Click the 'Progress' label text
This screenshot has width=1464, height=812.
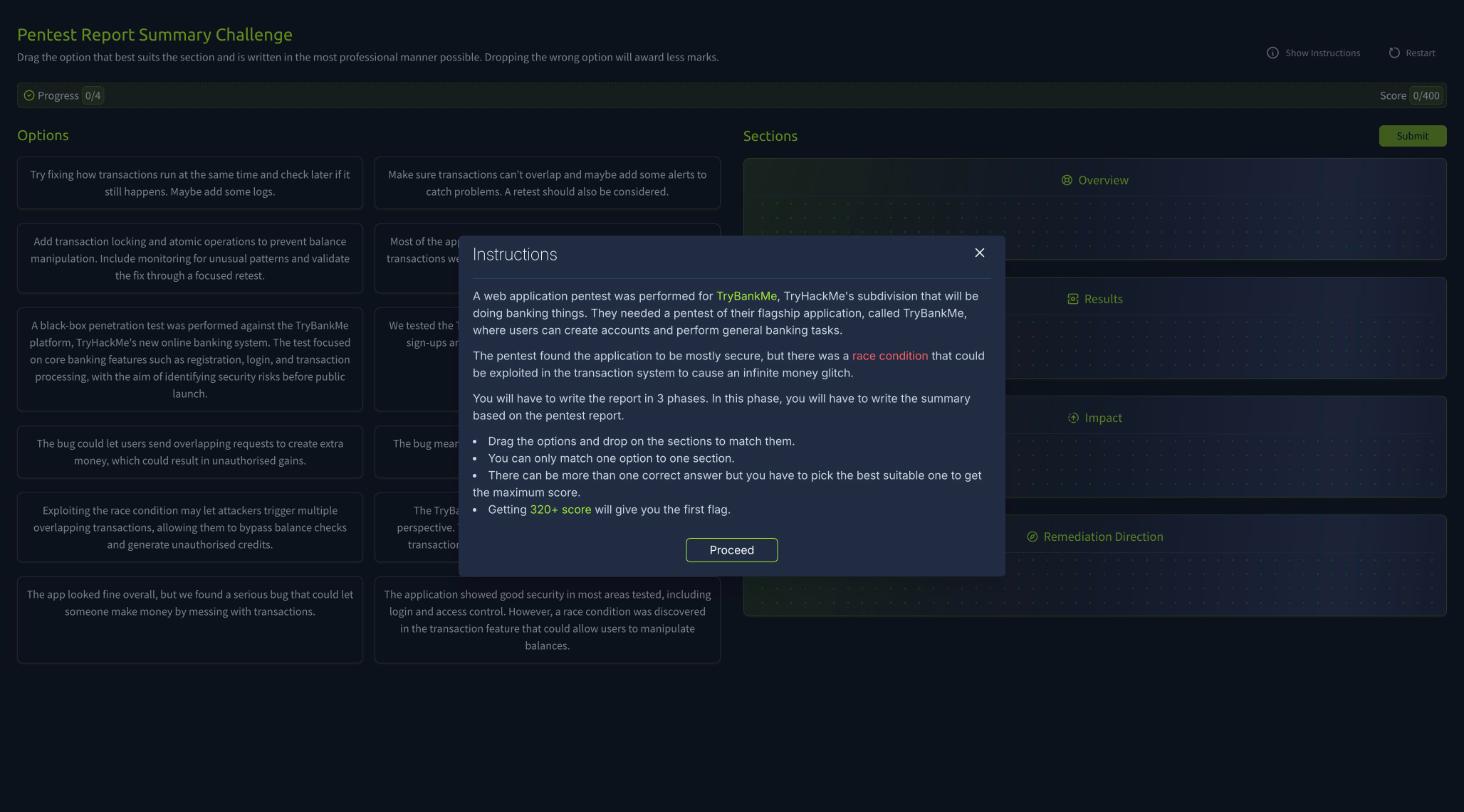(x=58, y=96)
